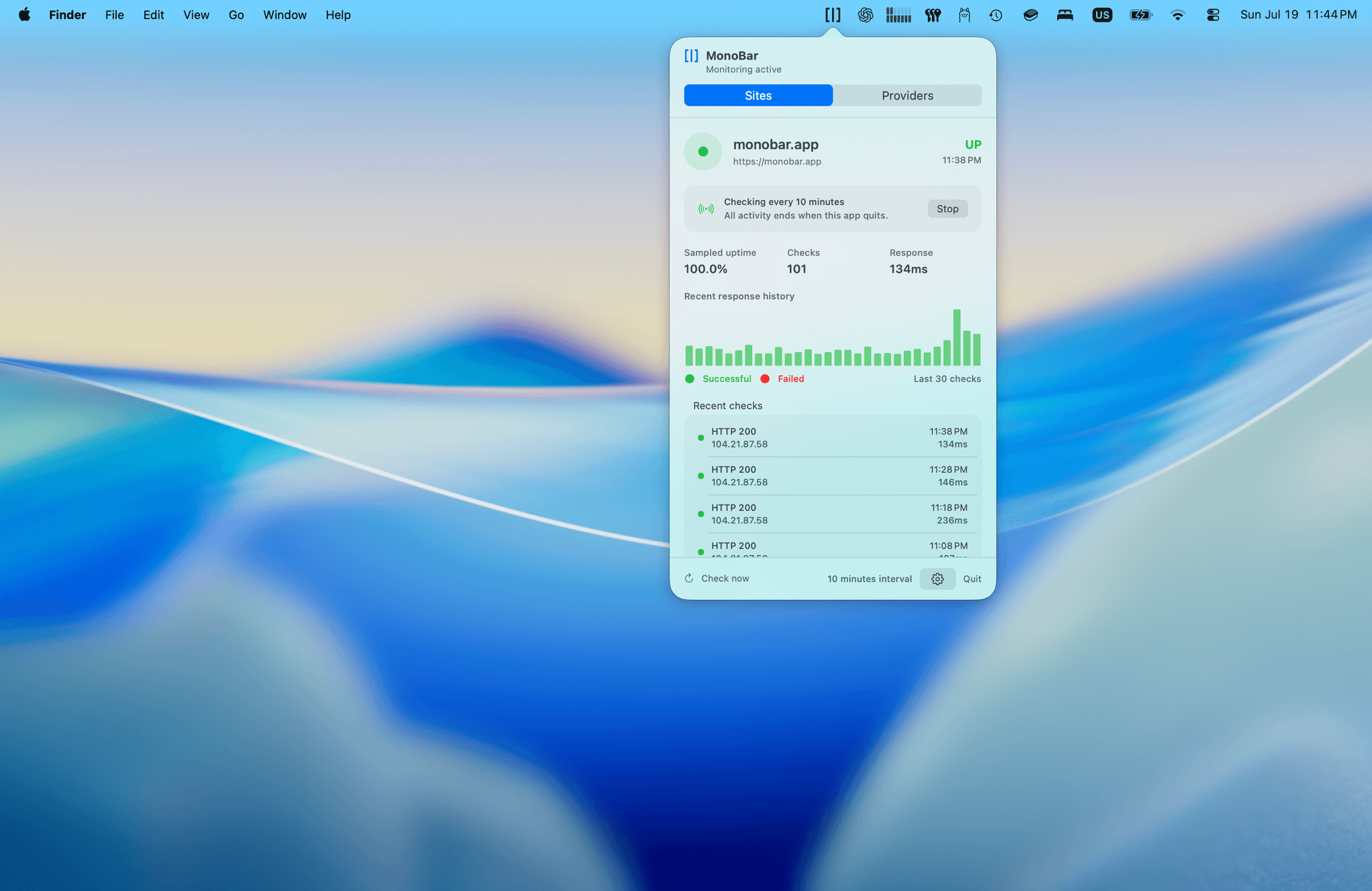Open the Wi-Fi menu bar icon
Viewport: 1372px width, 891px height.
[1177, 14]
